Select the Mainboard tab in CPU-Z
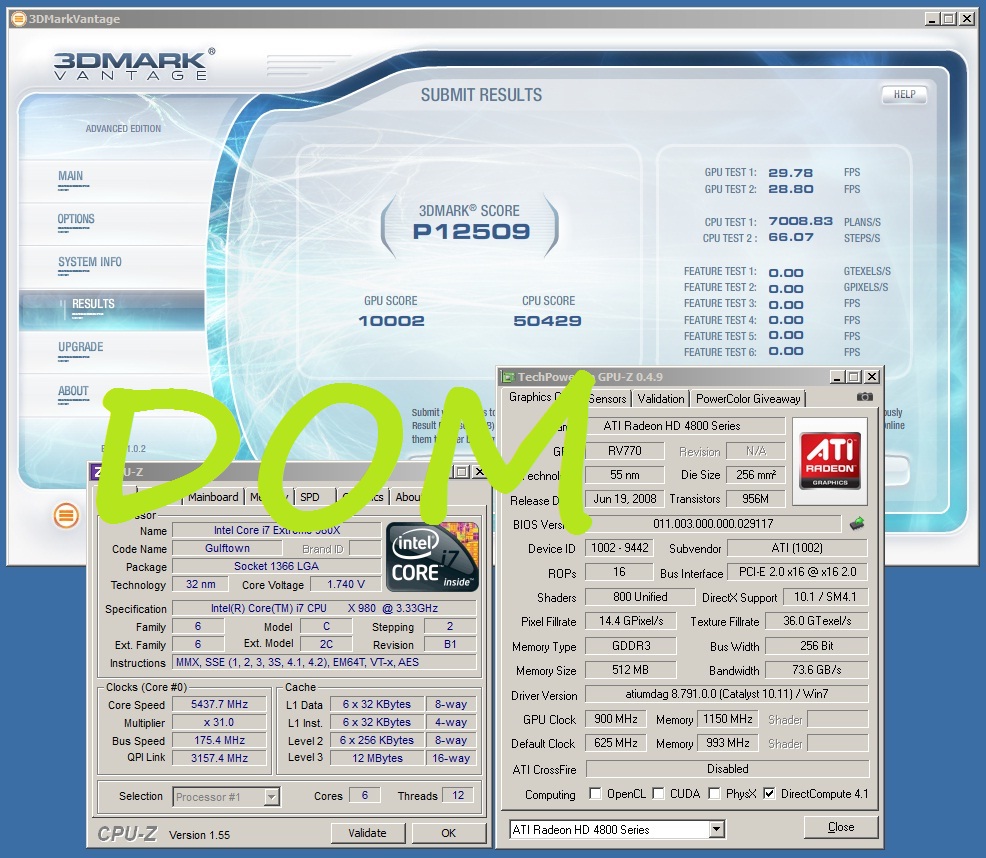This screenshot has width=986, height=858. pyautogui.click(x=214, y=497)
